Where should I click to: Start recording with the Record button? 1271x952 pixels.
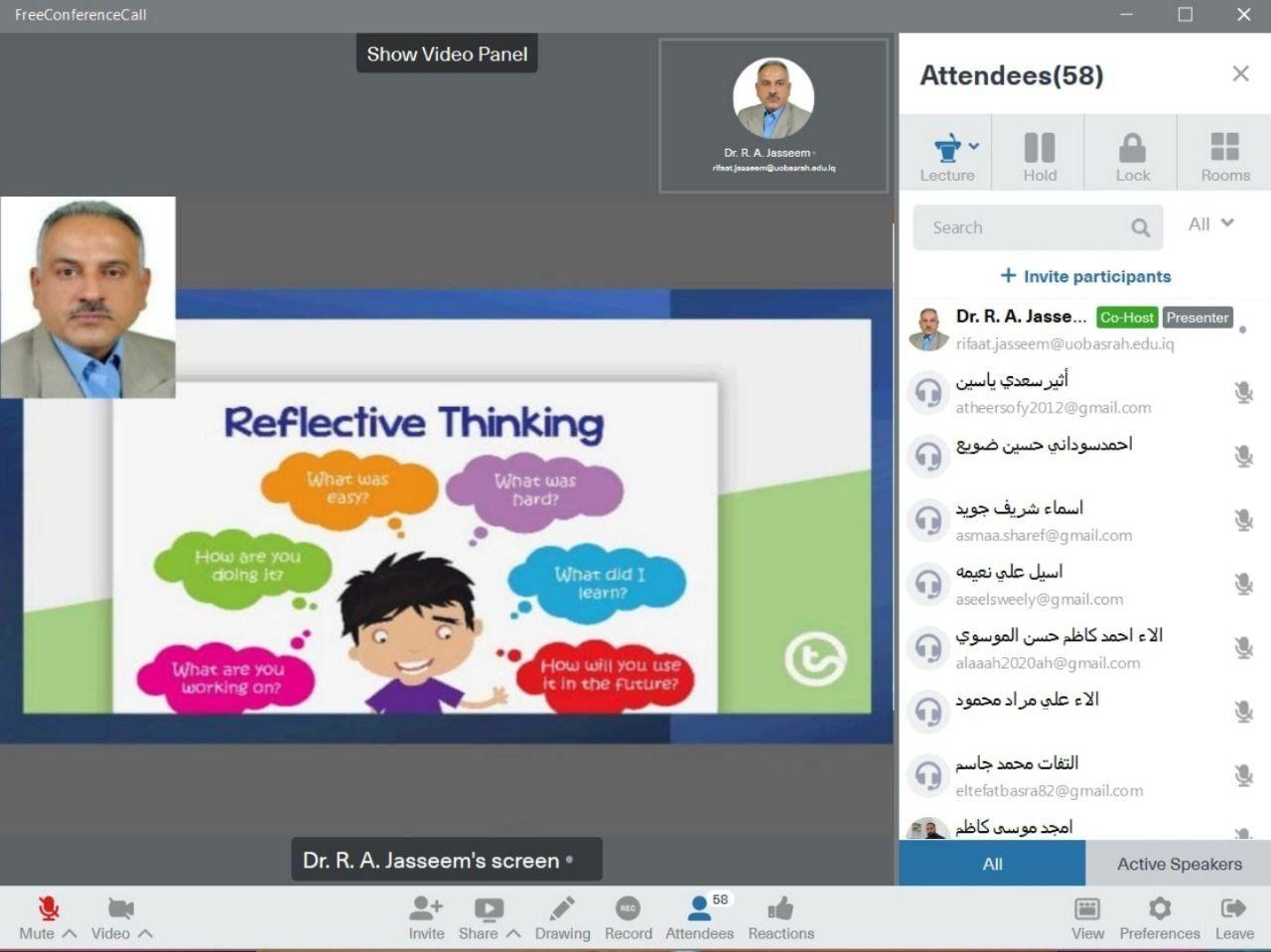(x=628, y=908)
